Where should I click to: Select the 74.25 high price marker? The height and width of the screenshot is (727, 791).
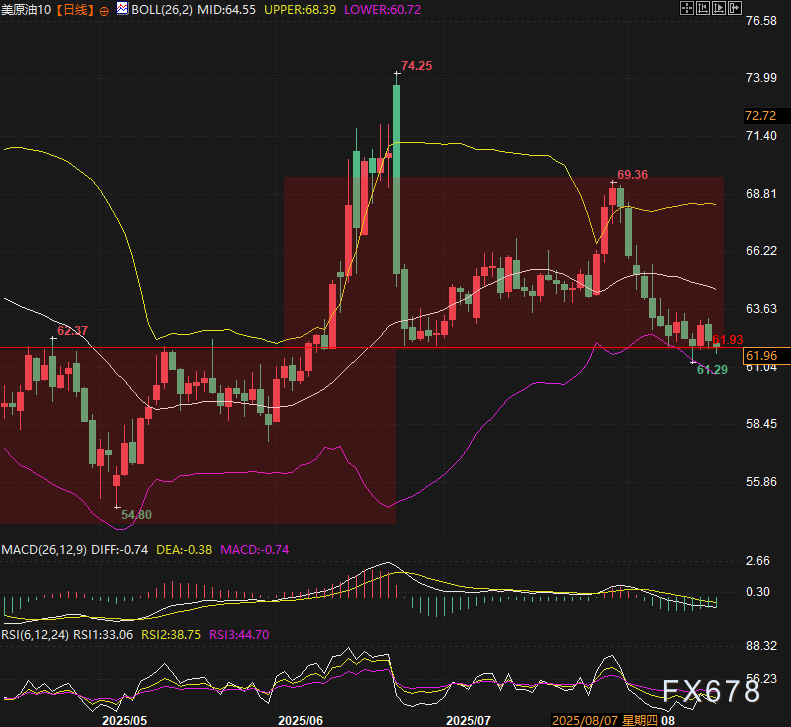tap(416, 66)
